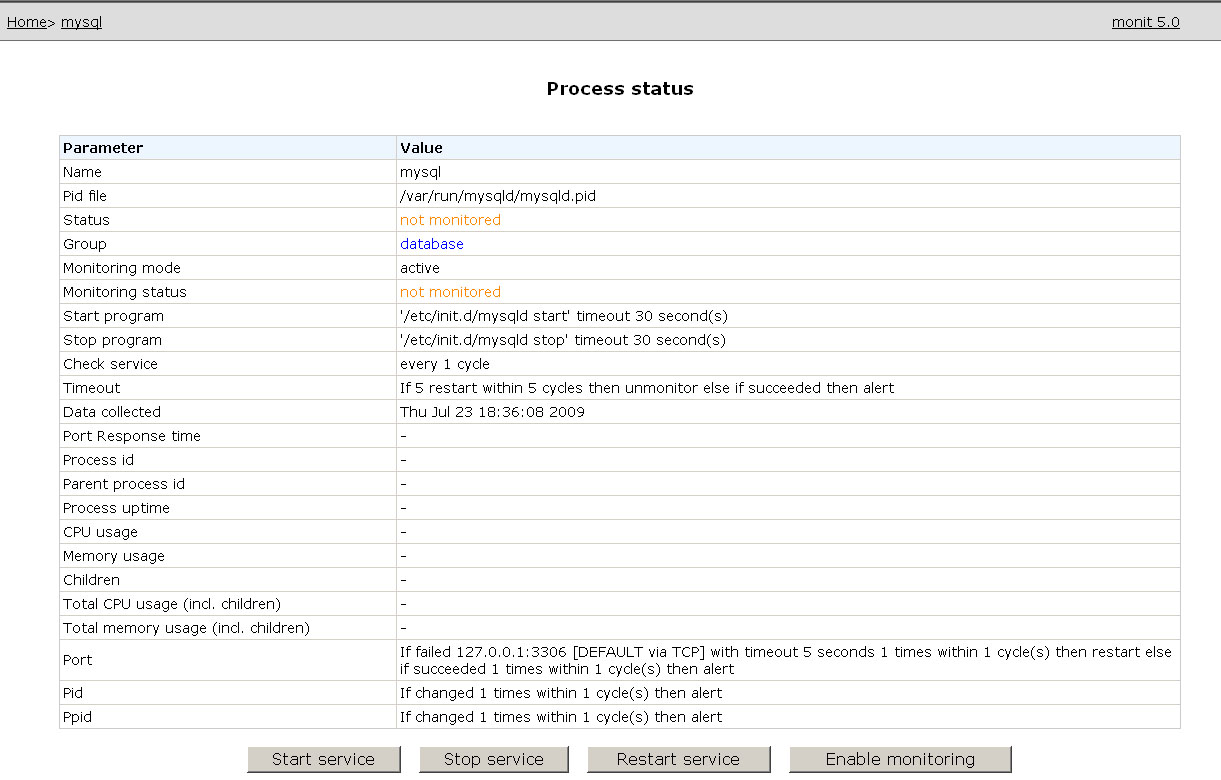Click the Parameter column header

(103, 148)
